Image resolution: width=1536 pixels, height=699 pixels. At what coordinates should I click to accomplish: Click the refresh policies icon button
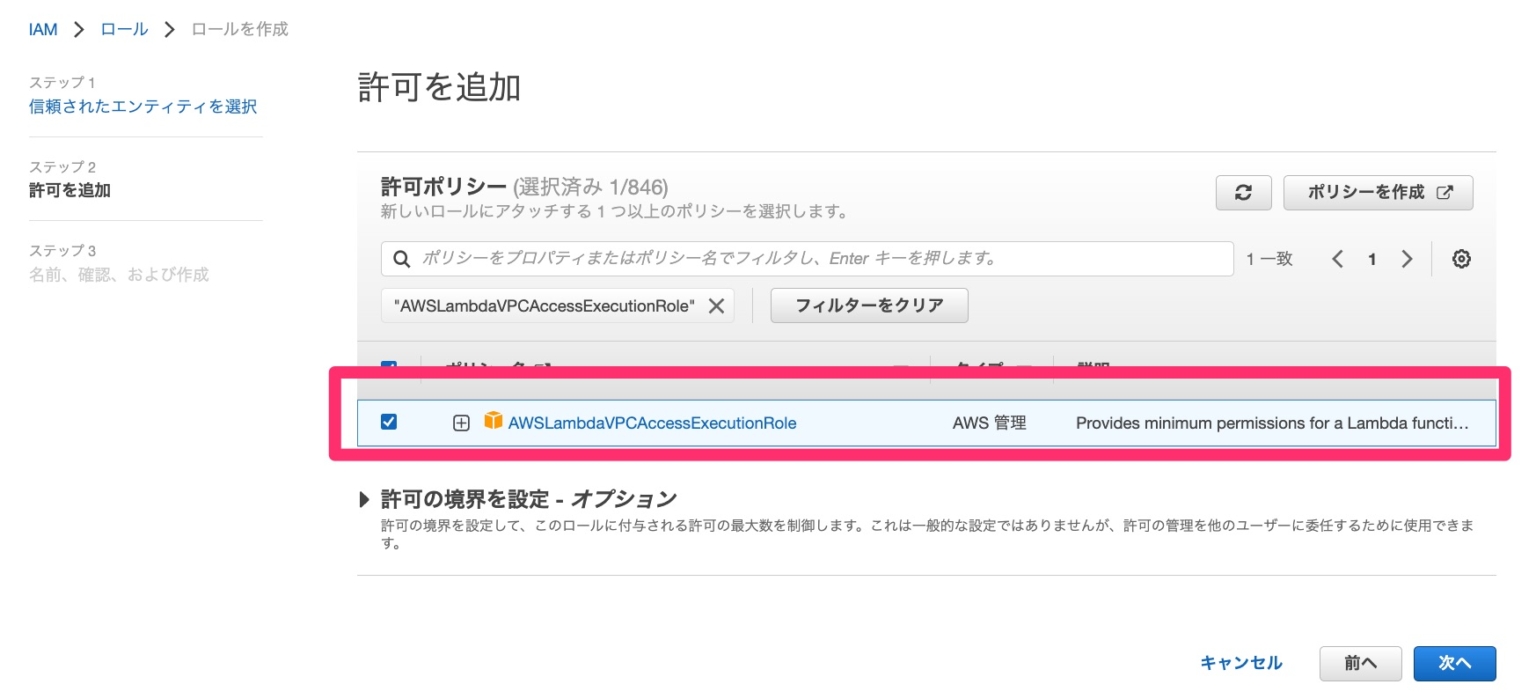pos(1243,193)
